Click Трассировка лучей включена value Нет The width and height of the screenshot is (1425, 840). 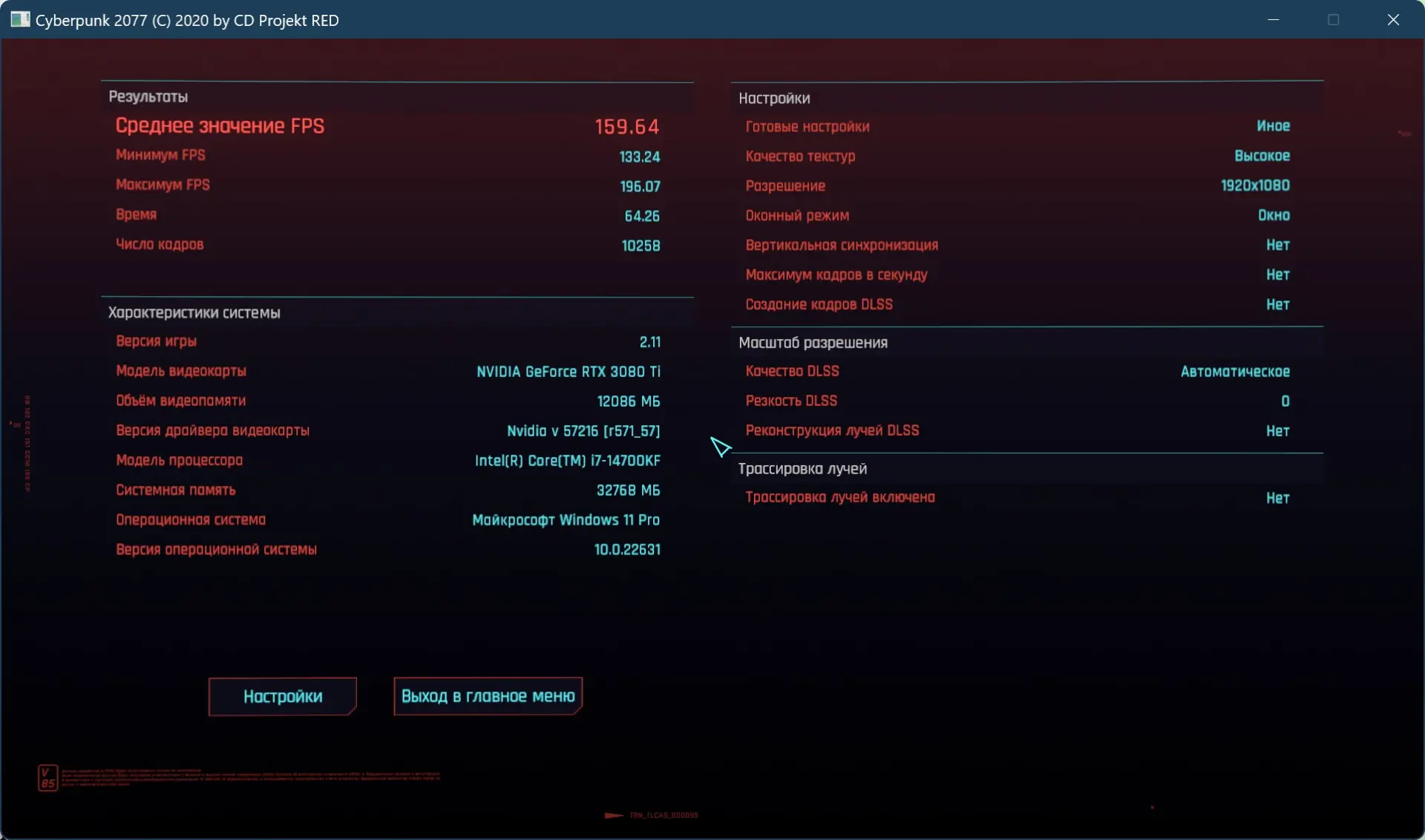tap(1278, 498)
